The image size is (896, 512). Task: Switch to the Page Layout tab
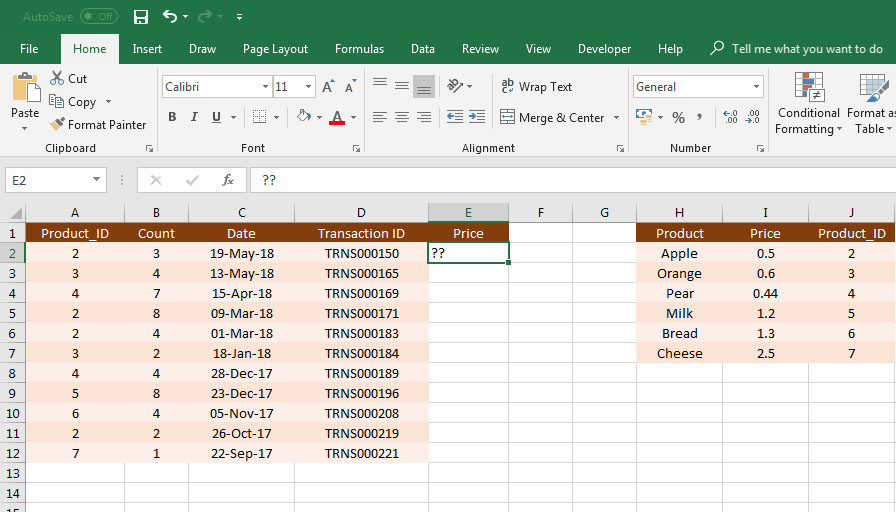click(x=275, y=49)
